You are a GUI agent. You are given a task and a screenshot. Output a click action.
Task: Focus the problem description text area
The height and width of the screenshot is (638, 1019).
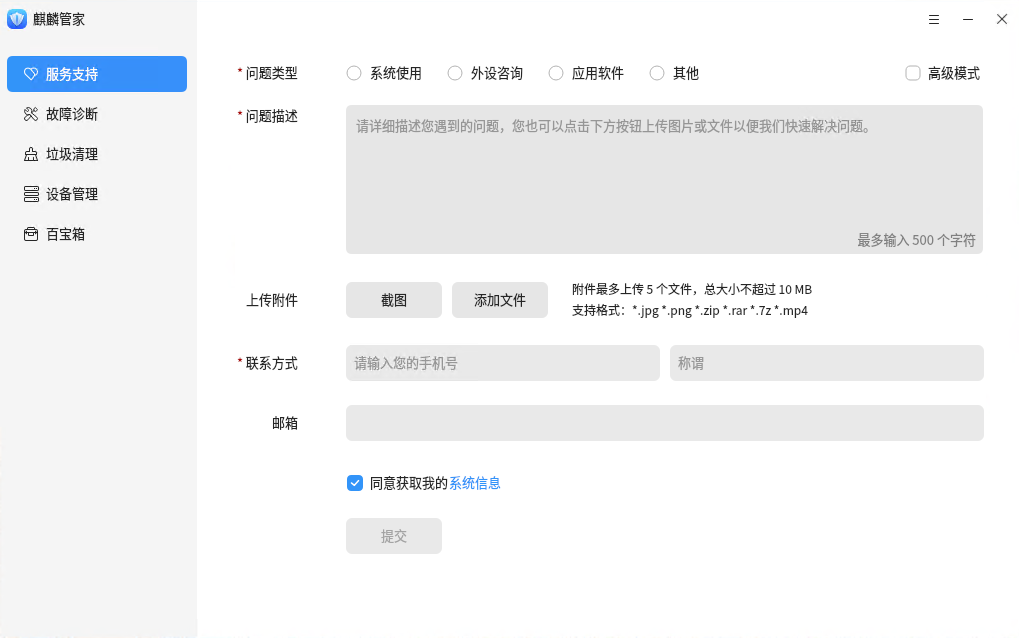click(664, 180)
